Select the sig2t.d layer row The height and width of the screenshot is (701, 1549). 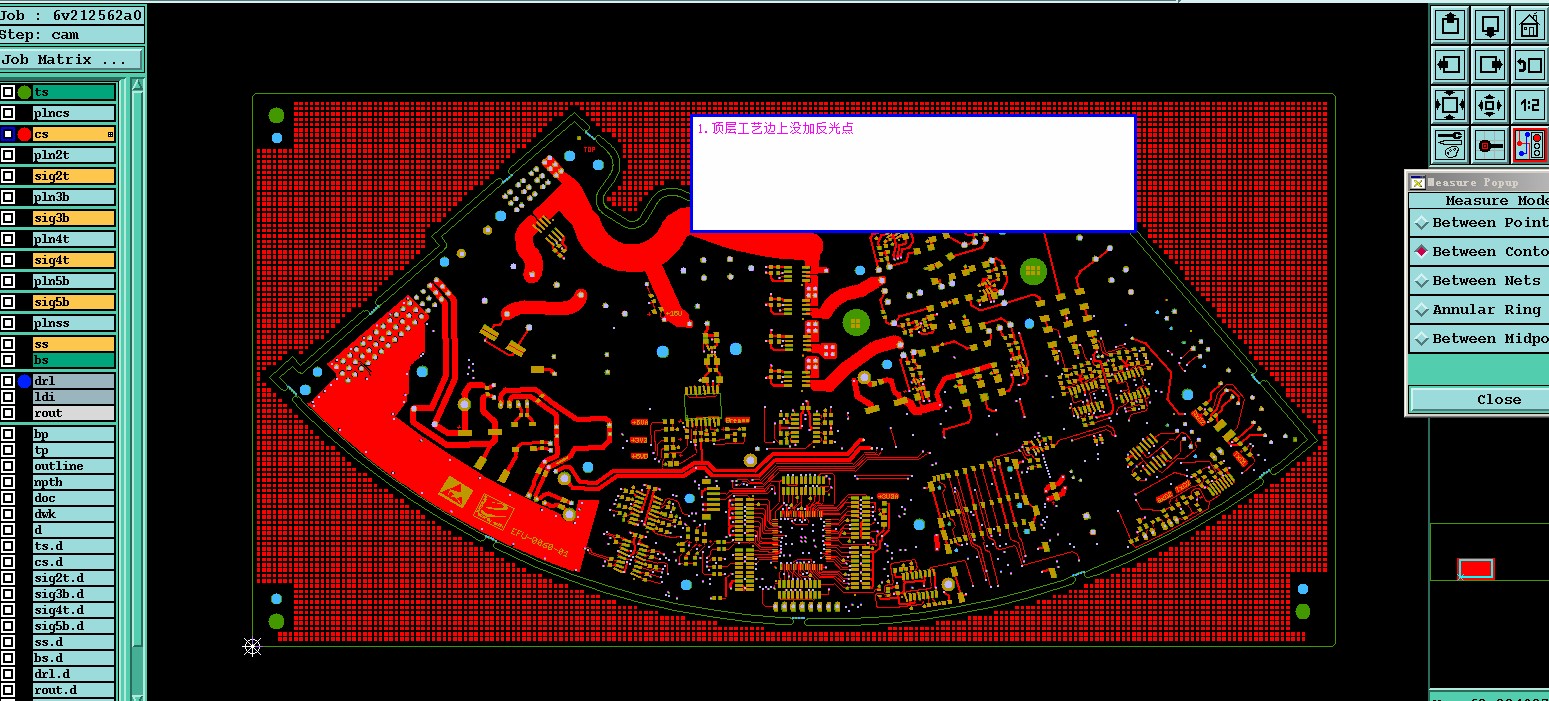point(73,578)
